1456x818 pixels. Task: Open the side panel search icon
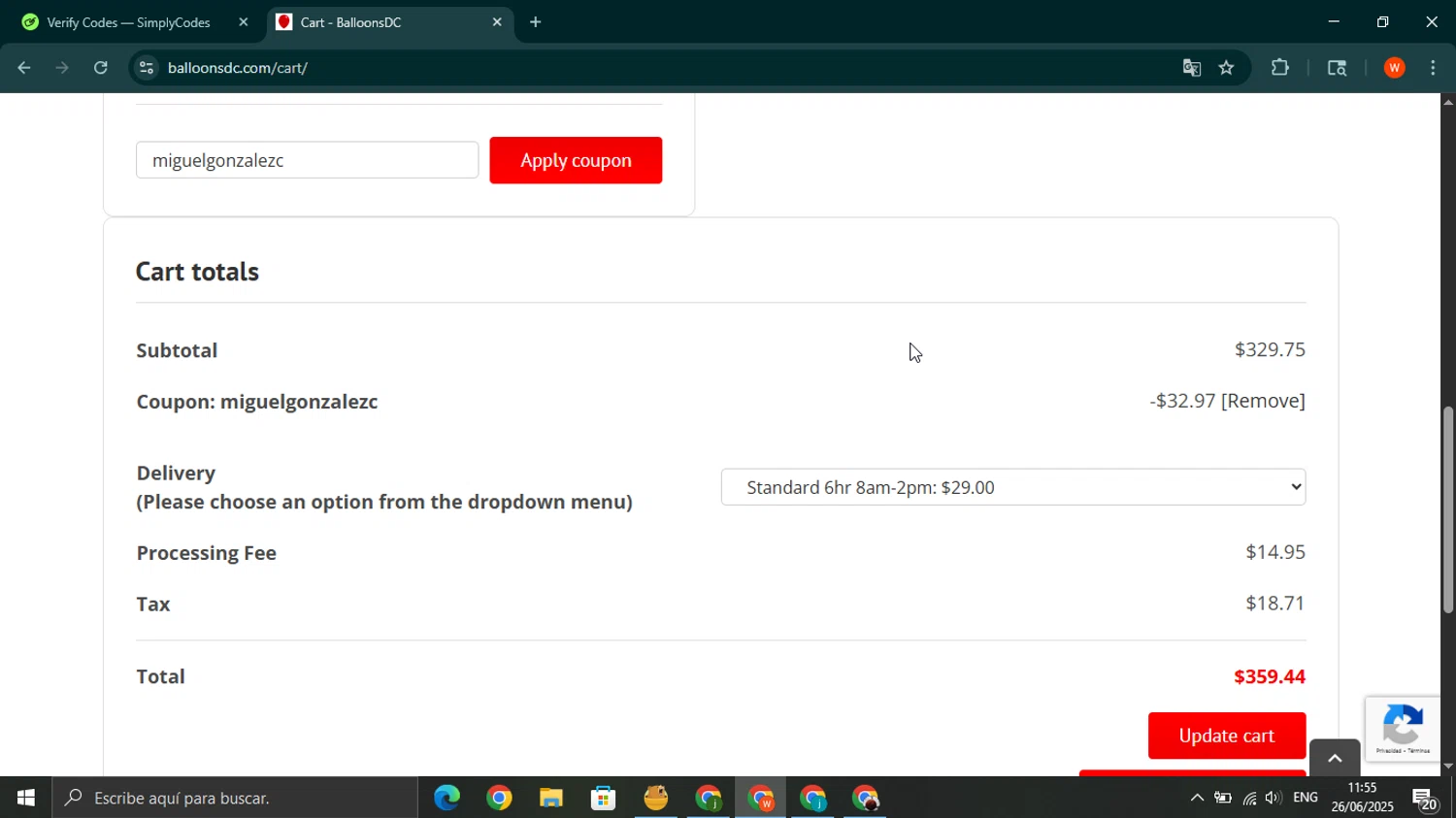pyautogui.click(x=1337, y=68)
